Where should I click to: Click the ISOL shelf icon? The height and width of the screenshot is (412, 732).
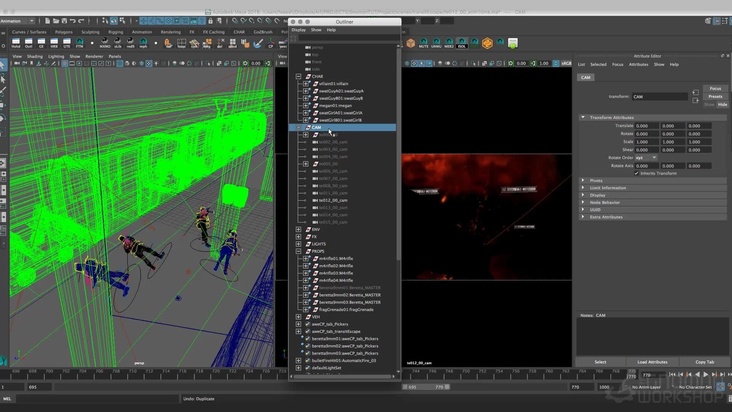pyautogui.click(x=462, y=43)
